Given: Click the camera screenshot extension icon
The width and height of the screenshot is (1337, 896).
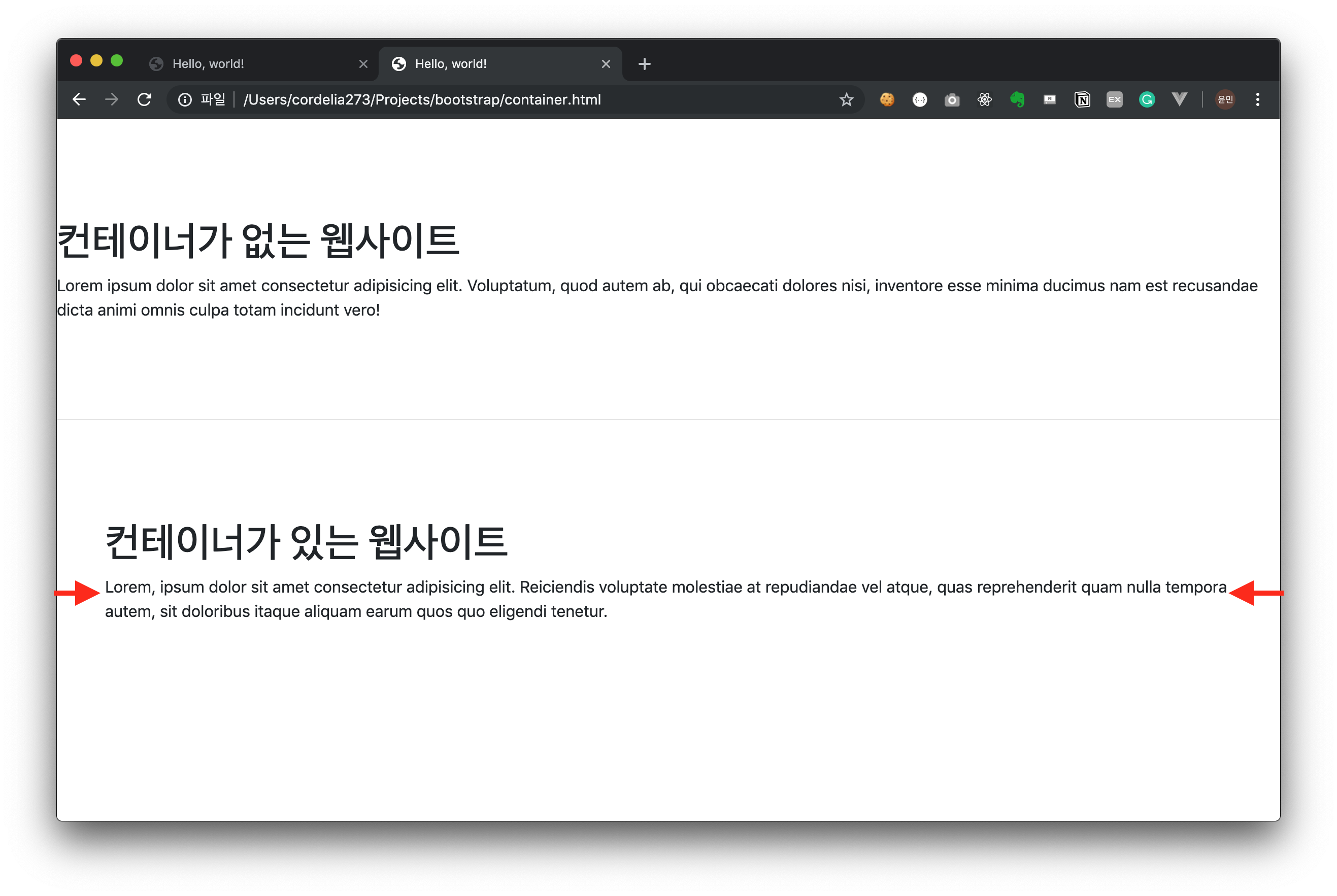Looking at the screenshot, I should pos(952,99).
